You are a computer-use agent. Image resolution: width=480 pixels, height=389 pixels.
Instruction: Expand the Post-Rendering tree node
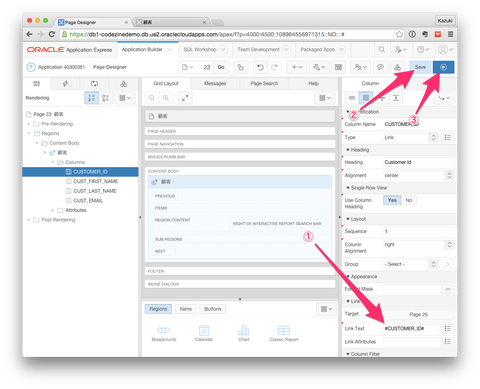pyautogui.click(x=28, y=220)
